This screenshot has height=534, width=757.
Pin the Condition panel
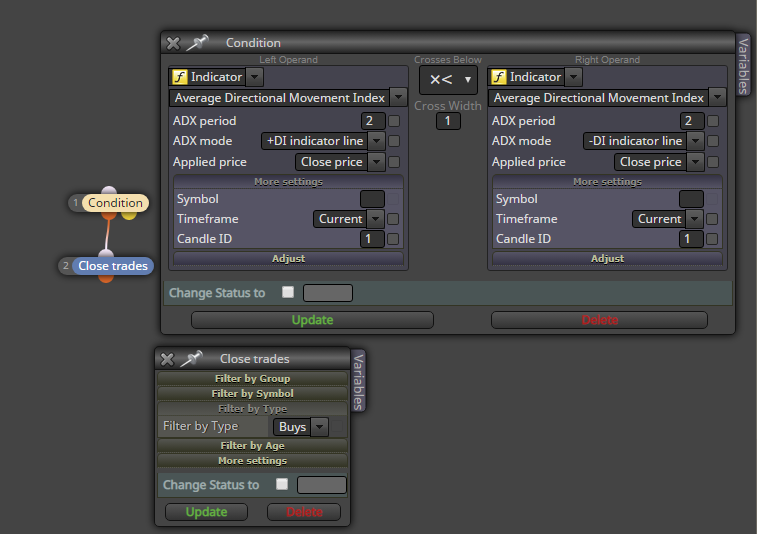pos(197,42)
